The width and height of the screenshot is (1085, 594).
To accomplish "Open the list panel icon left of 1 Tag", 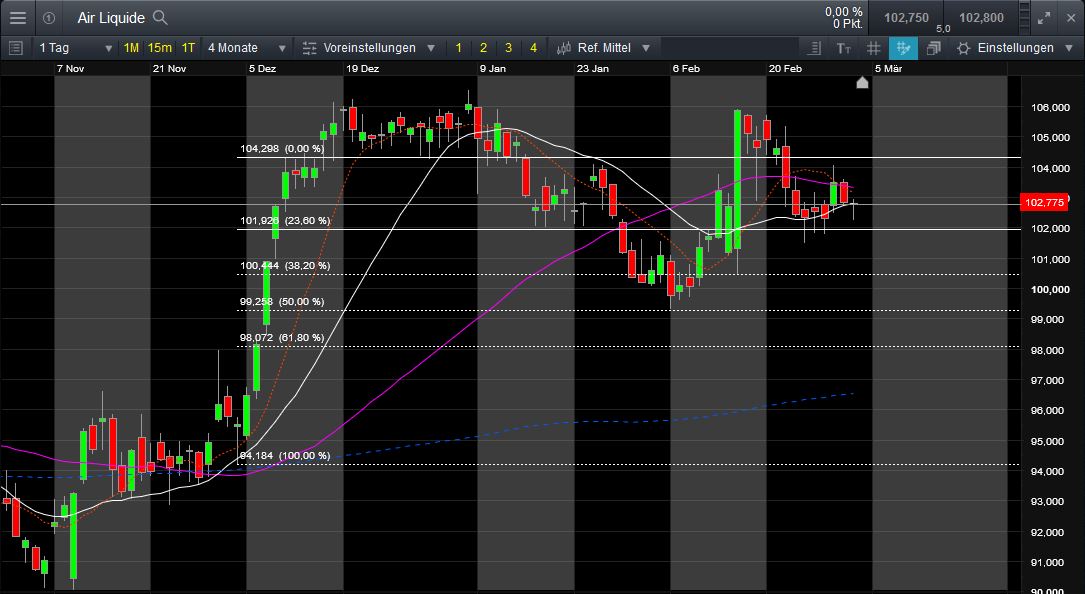I will click(x=15, y=48).
